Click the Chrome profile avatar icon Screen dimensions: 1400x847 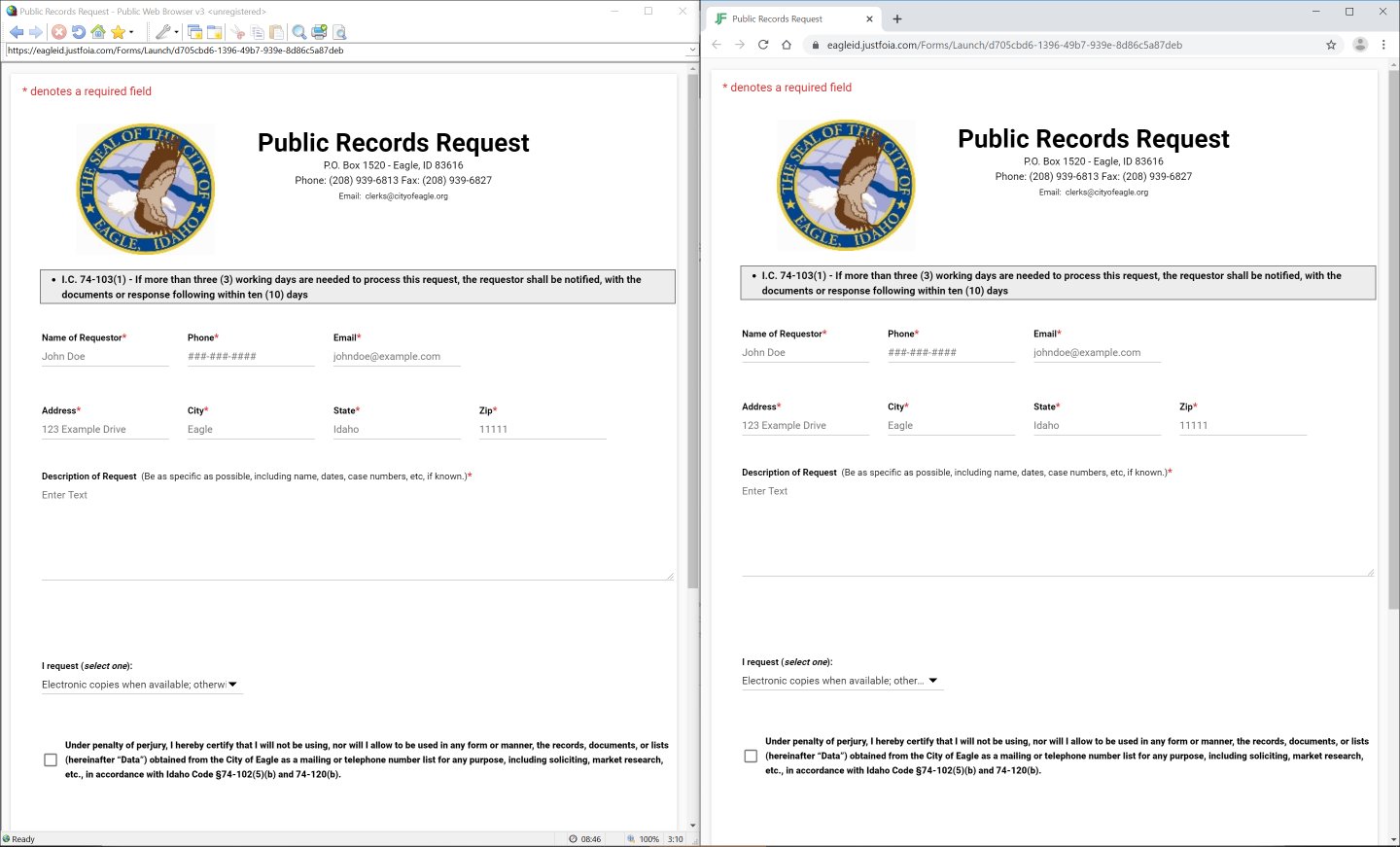coord(1360,45)
